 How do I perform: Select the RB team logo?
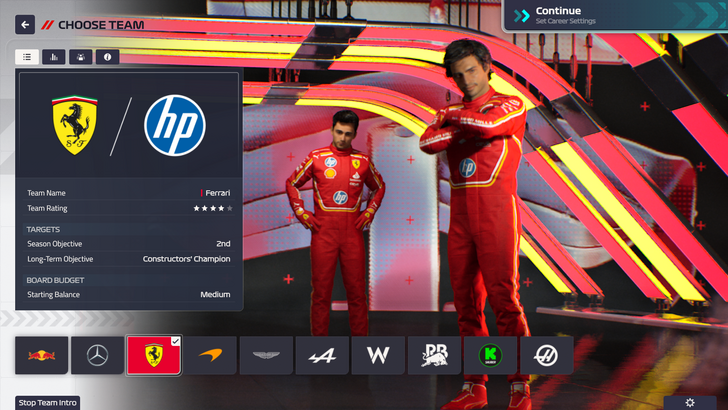tap(434, 355)
